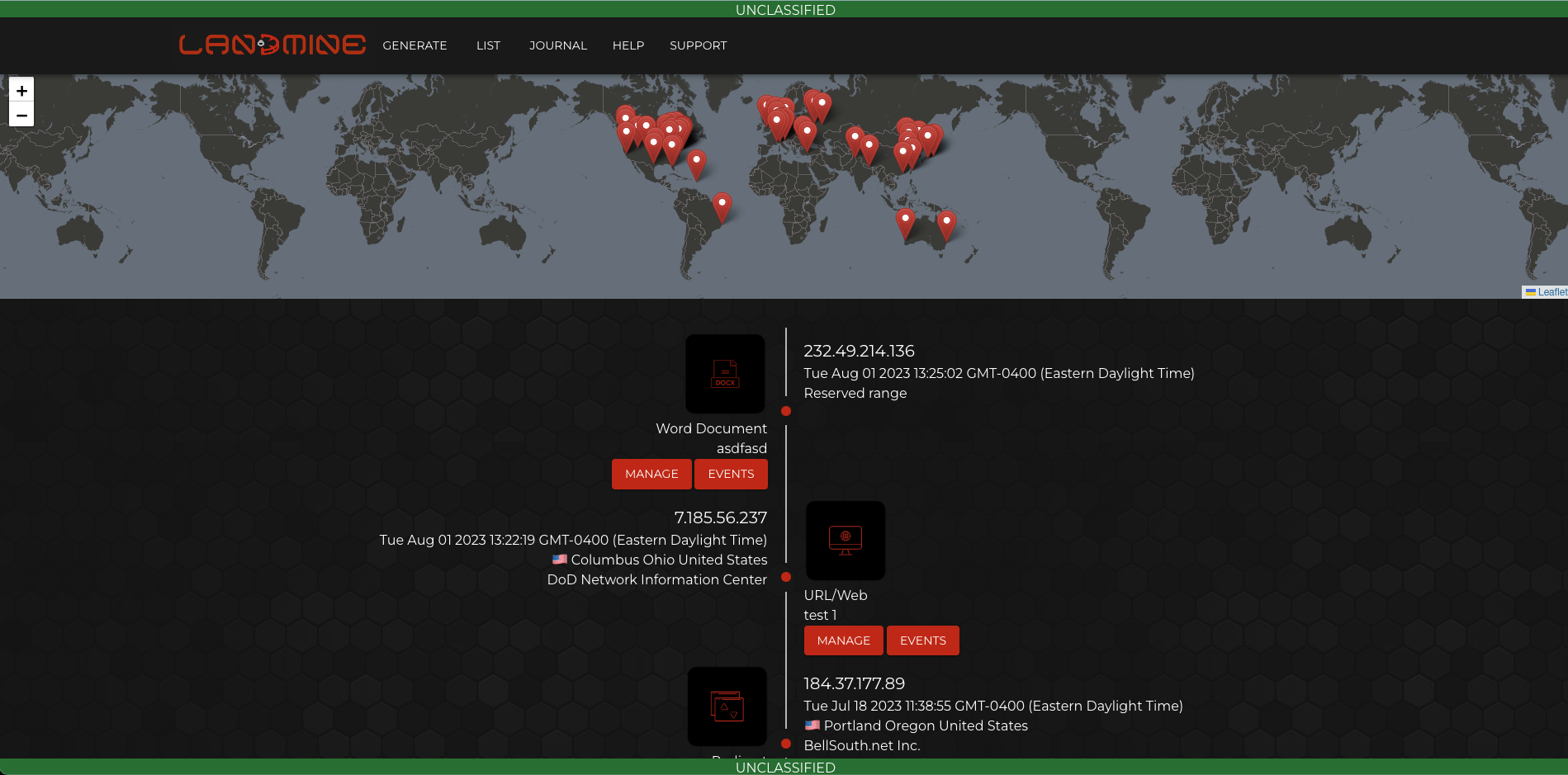Go to the Journal page
Viewport: 1568px width, 775px height.
(558, 45)
